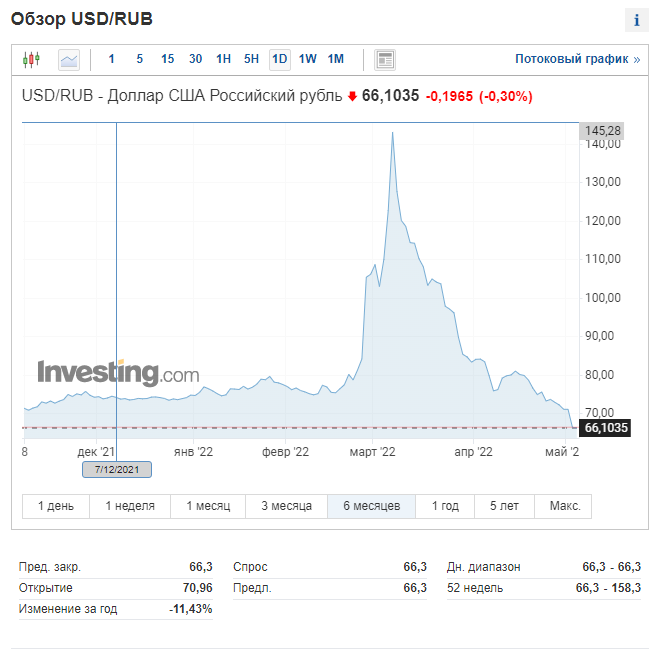The width and height of the screenshot is (658, 649).
Task: Select the 1W interval
Action: pyautogui.click(x=308, y=59)
